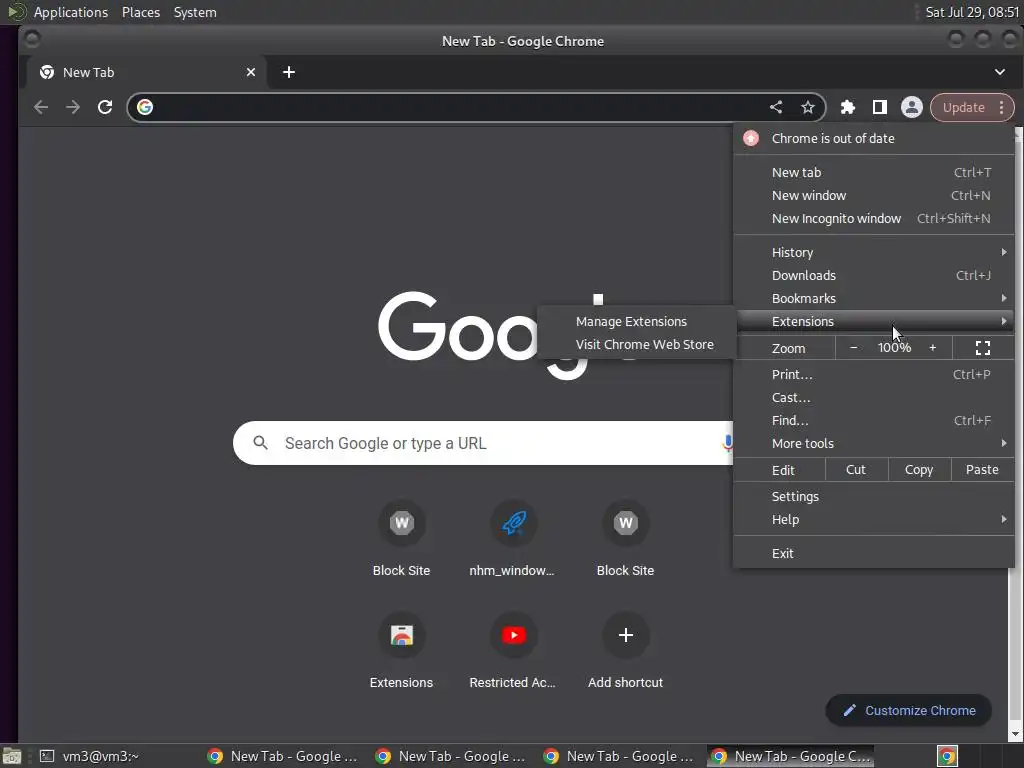Click Chrome is out of date notice
Viewport: 1024px width, 768px height.
874,138
